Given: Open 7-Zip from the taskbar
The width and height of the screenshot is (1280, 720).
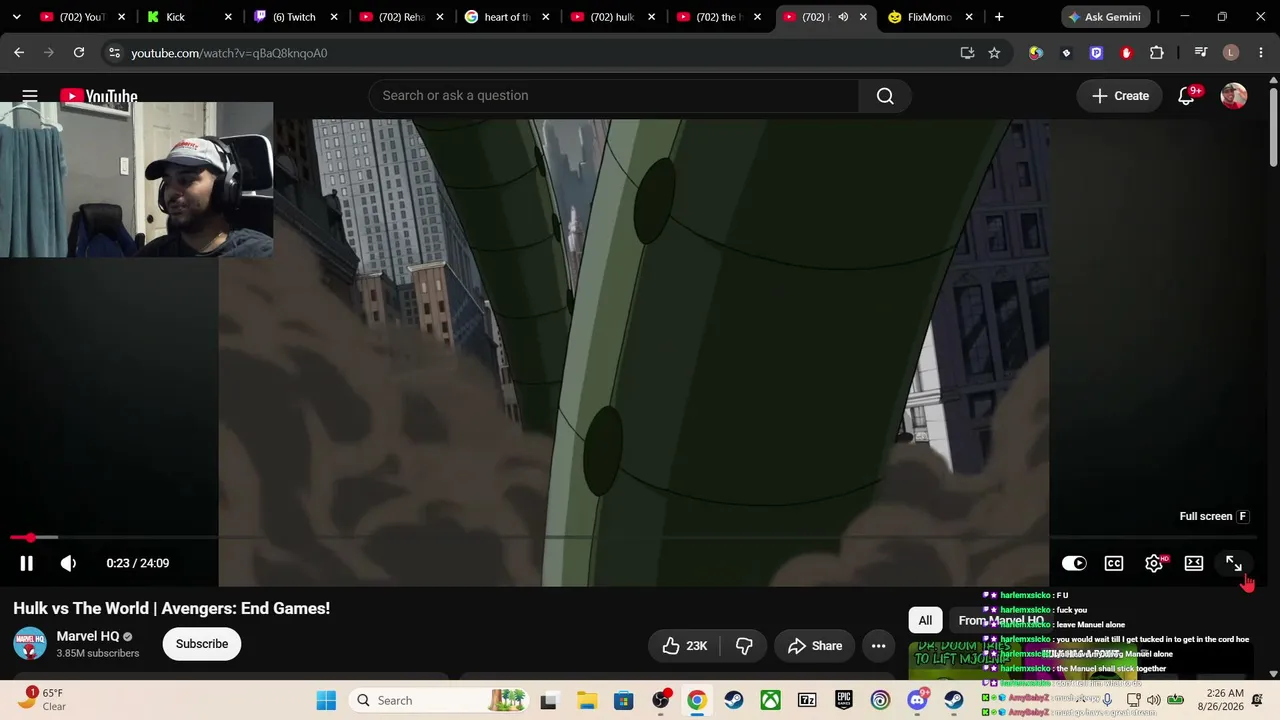Looking at the screenshot, I should tap(807, 700).
